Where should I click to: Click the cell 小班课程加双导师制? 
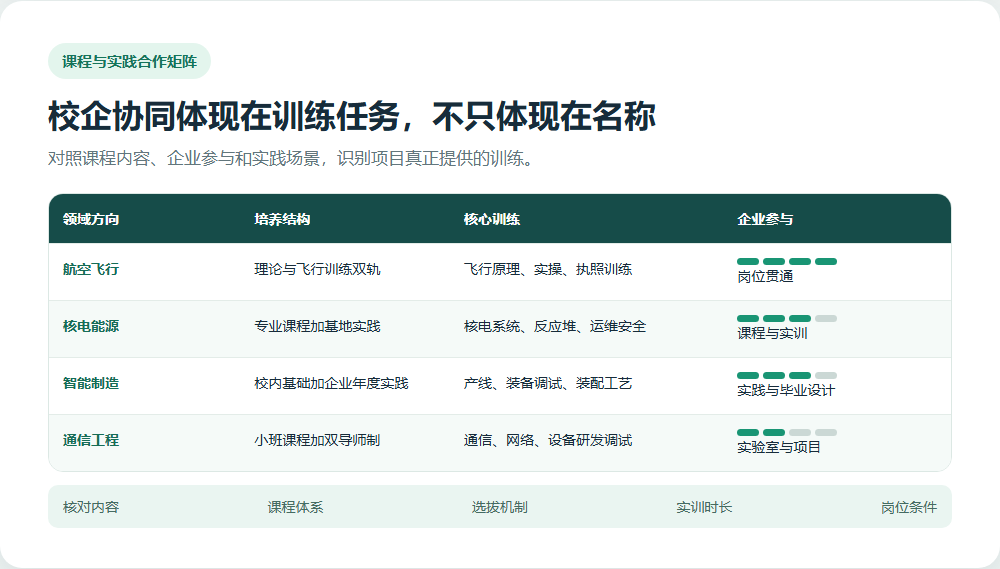click(x=318, y=440)
